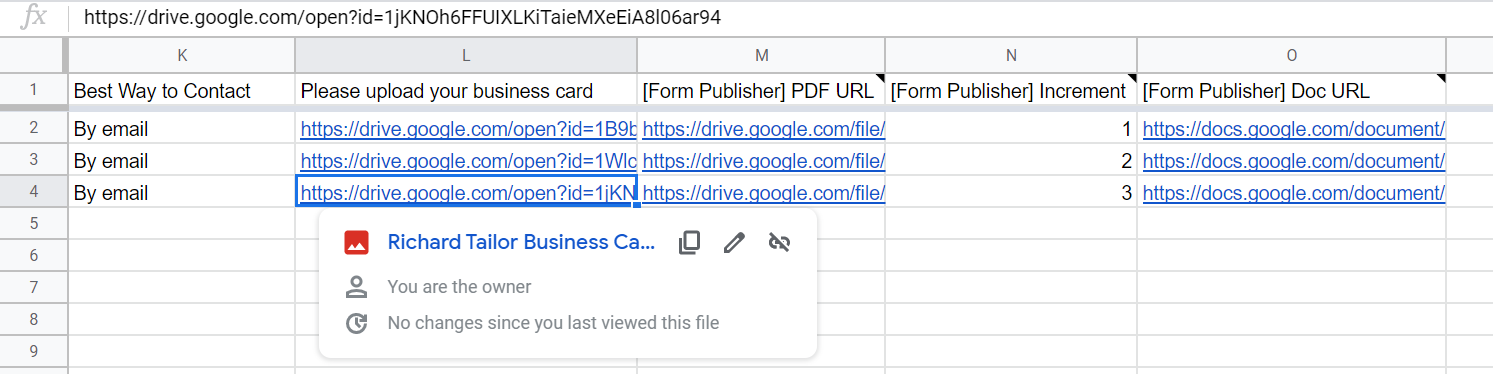Click the owner person icon
Viewport: 1493px width, 374px height.
click(x=356, y=288)
